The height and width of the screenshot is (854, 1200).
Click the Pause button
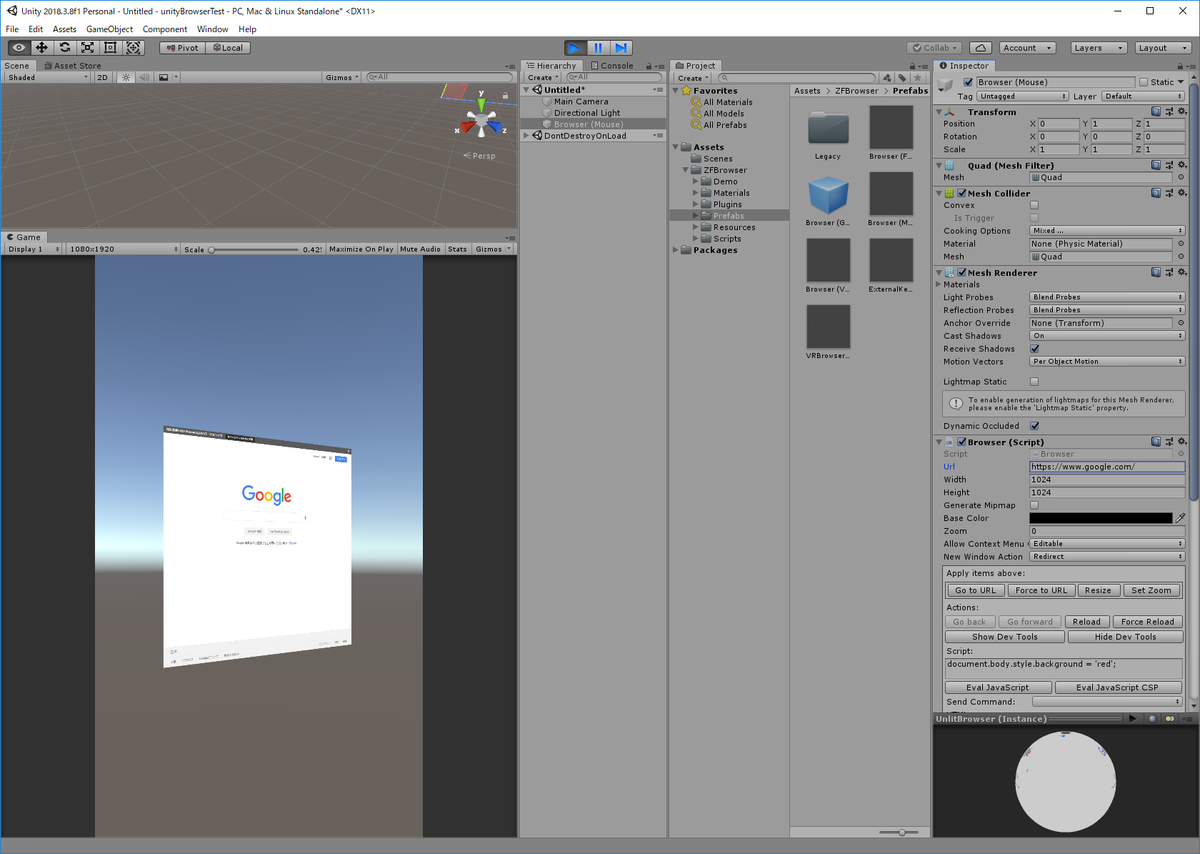[598, 47]
